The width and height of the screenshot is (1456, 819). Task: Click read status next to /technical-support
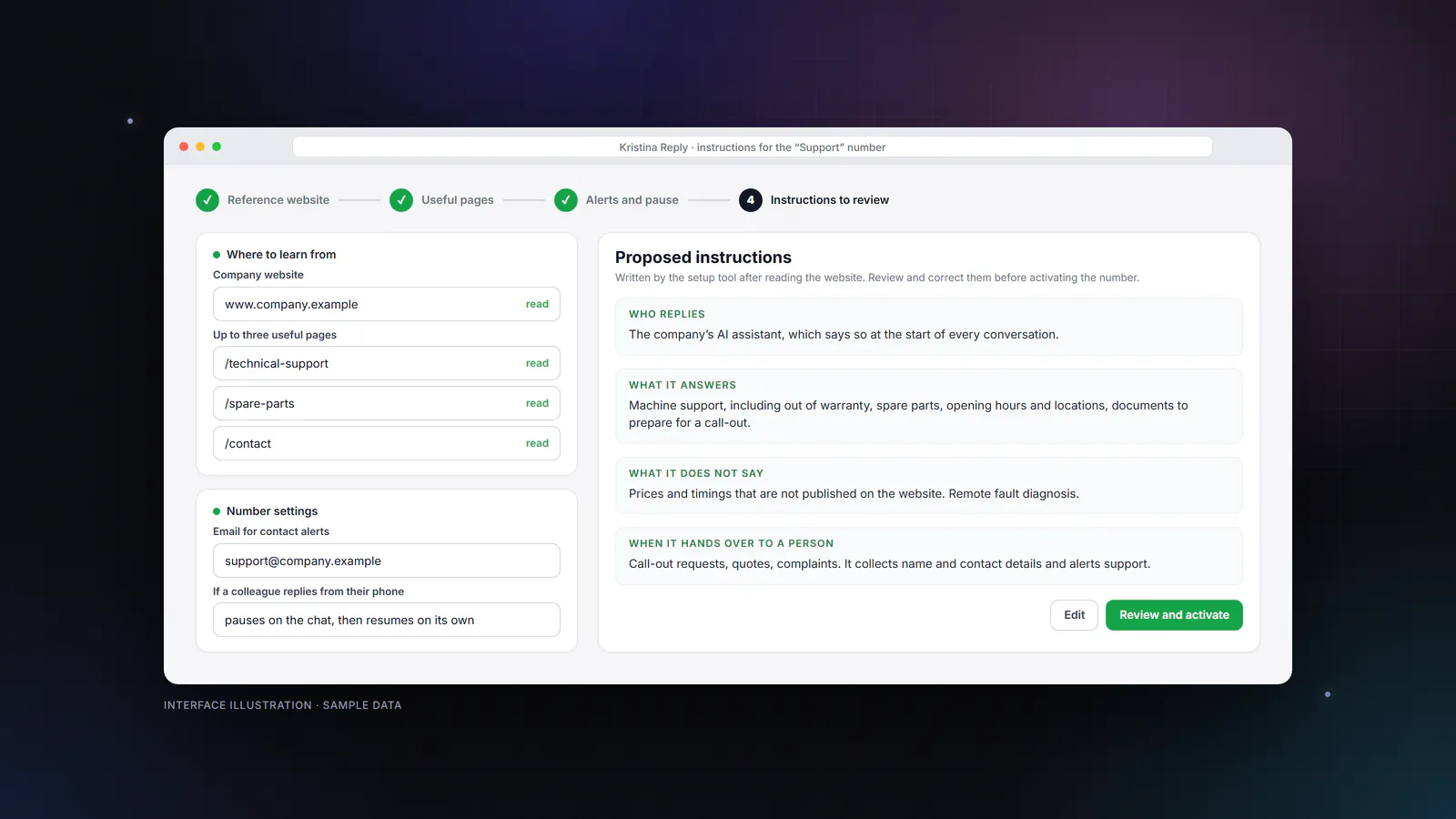point(537,363)
